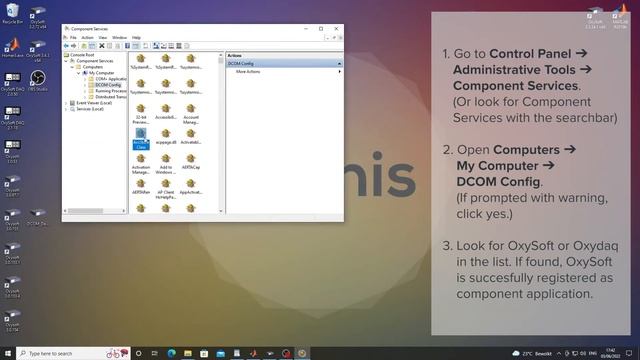640x360 pixels.
Task: Open the View menu
Action: [x=102, y=38]
